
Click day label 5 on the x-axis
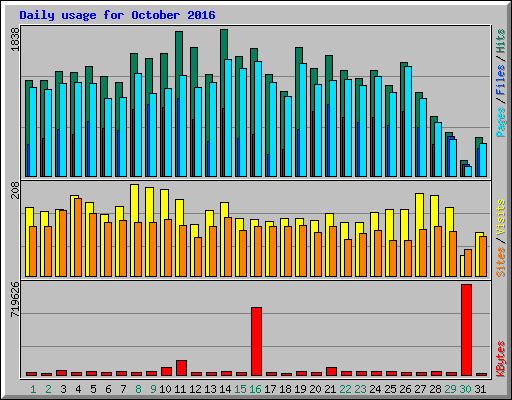click(x=93, y=389)
